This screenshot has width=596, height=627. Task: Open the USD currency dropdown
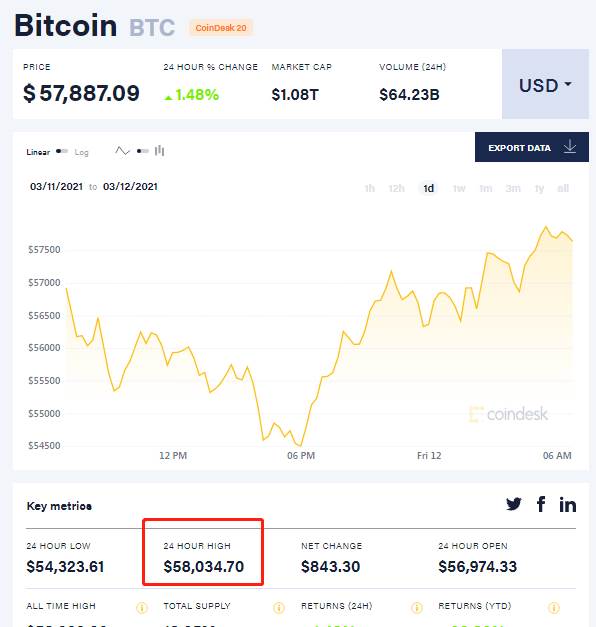pos(545,84)
